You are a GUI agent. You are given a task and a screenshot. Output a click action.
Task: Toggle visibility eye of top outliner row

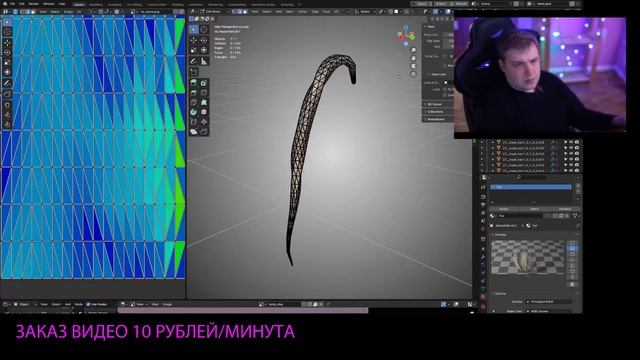pyautogui.click(x=571, y=142)
